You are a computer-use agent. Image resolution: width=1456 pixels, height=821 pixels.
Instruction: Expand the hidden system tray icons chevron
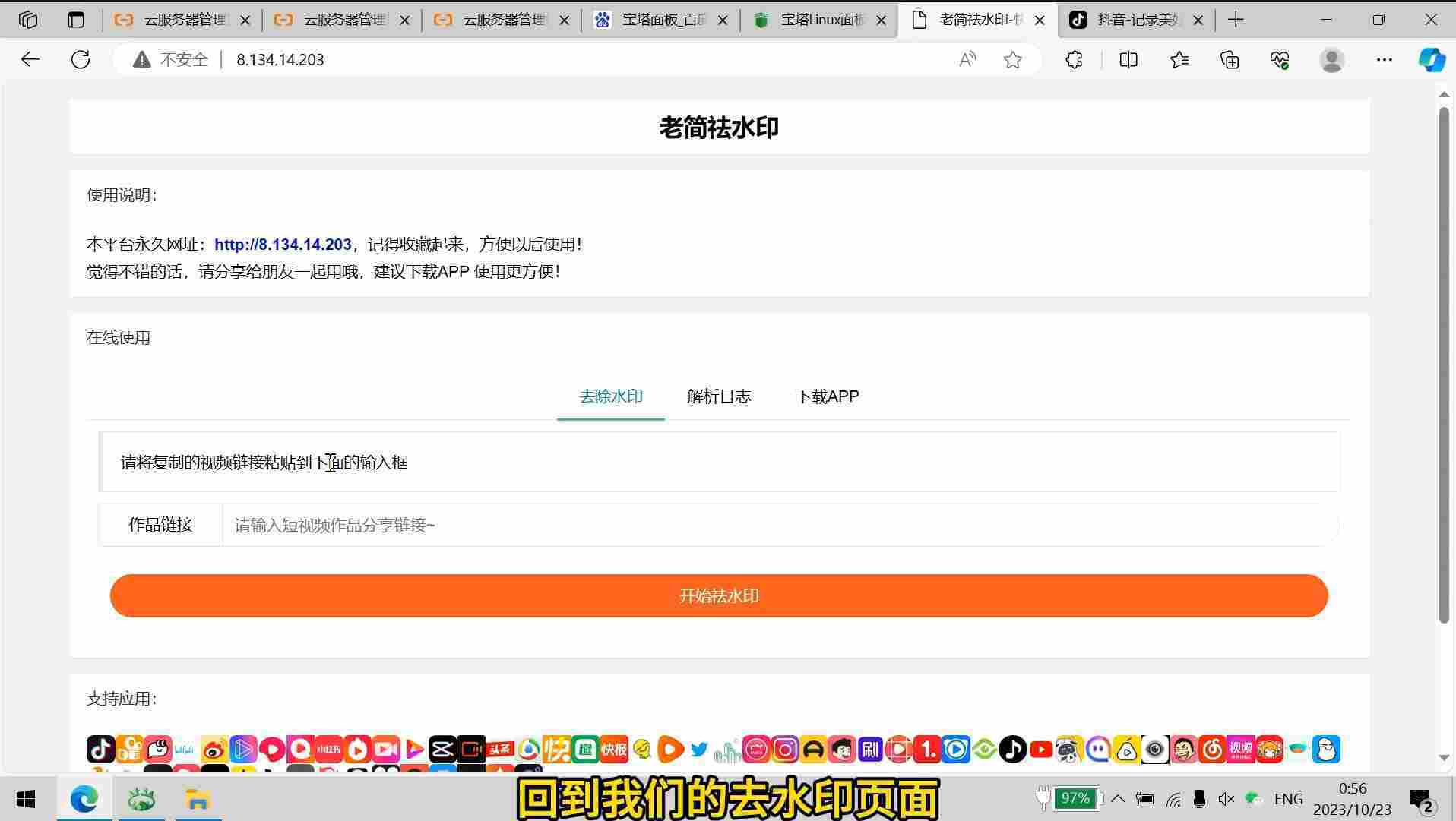(1118, 798)
